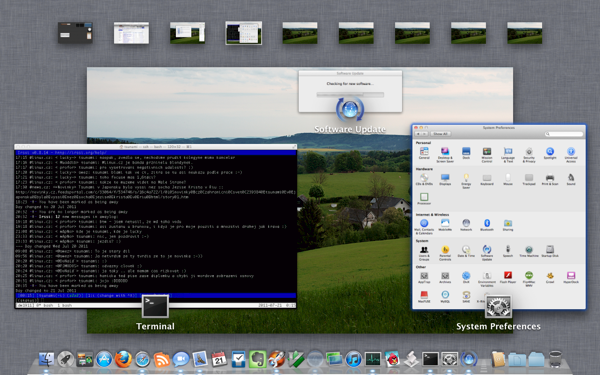Open the MySQL preference pane
This screenshot has width=600, height=375.
pos(445,297)
